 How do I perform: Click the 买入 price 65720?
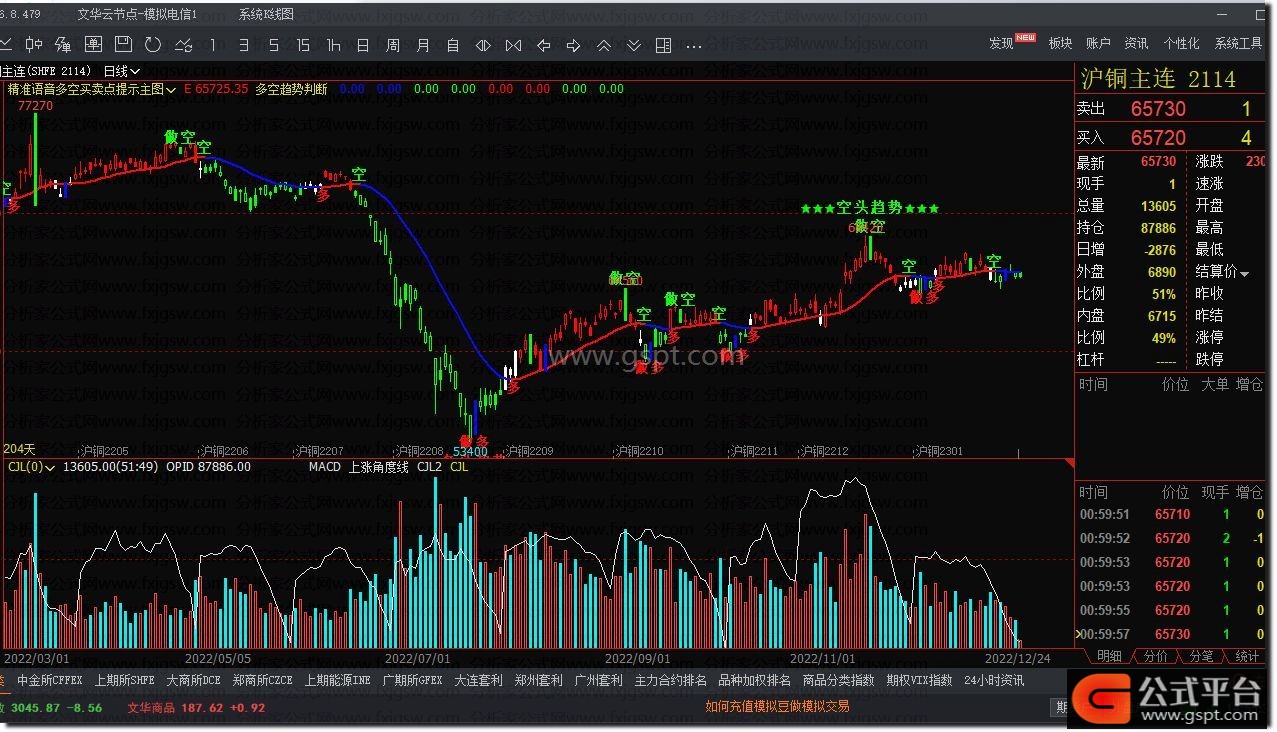click(x=1158, y=138)
